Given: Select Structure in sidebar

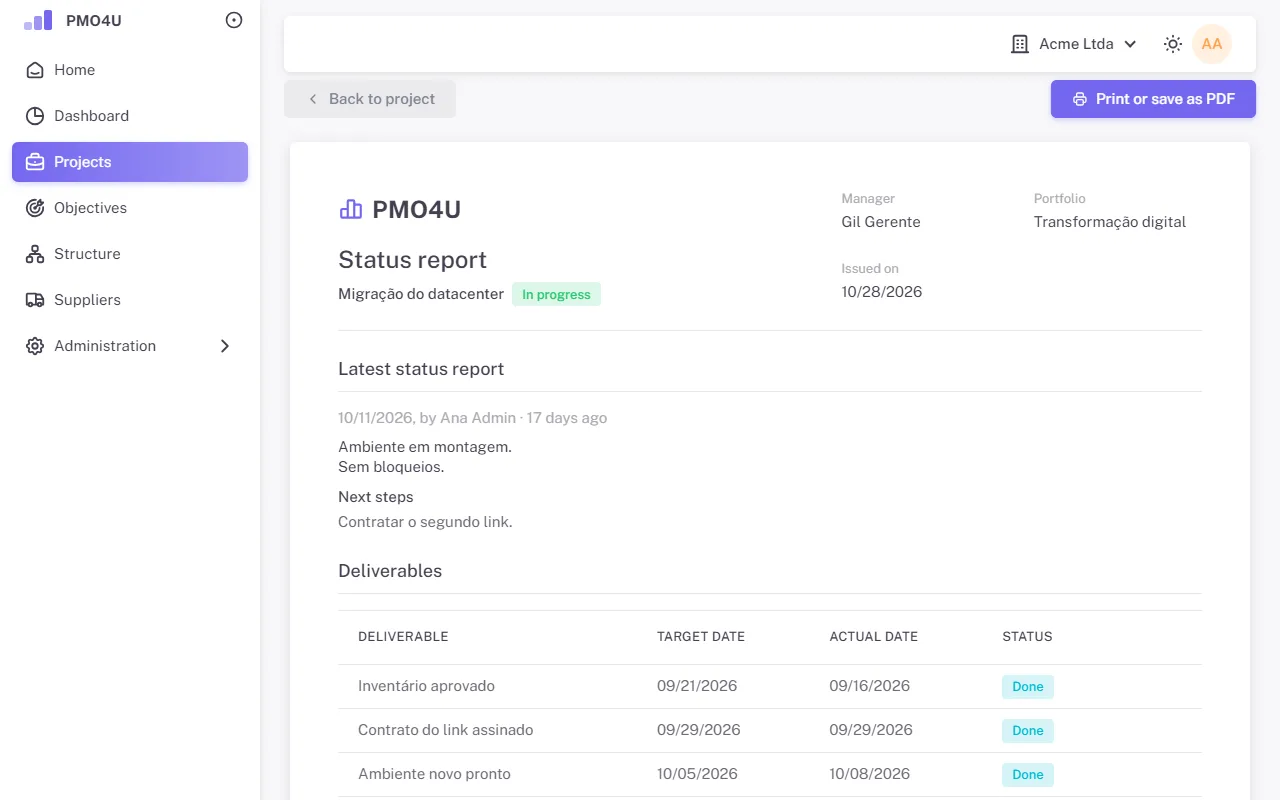Looking at the screenshot, I should tap(130, 254).
